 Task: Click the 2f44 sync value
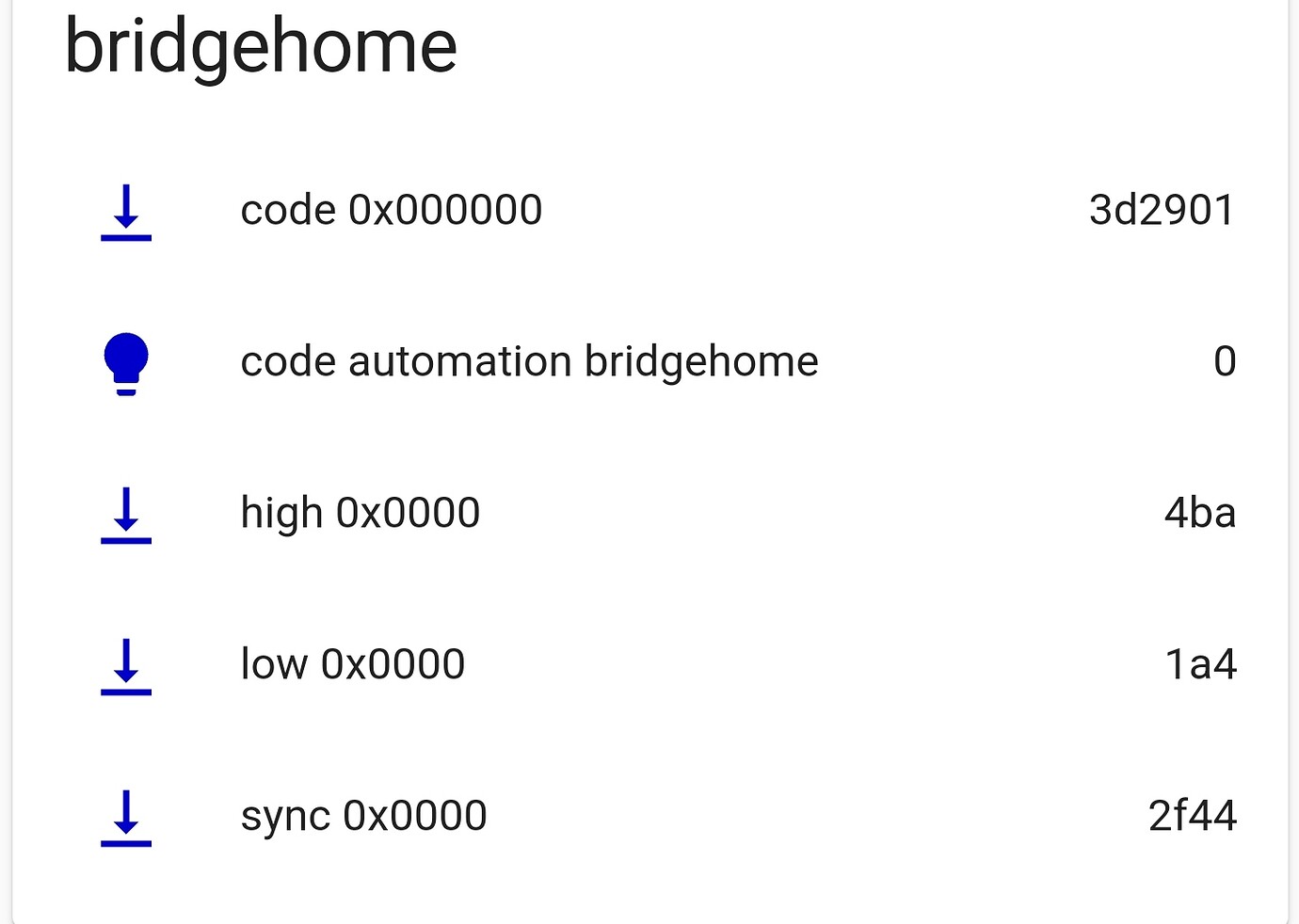tap(1194, 815)
